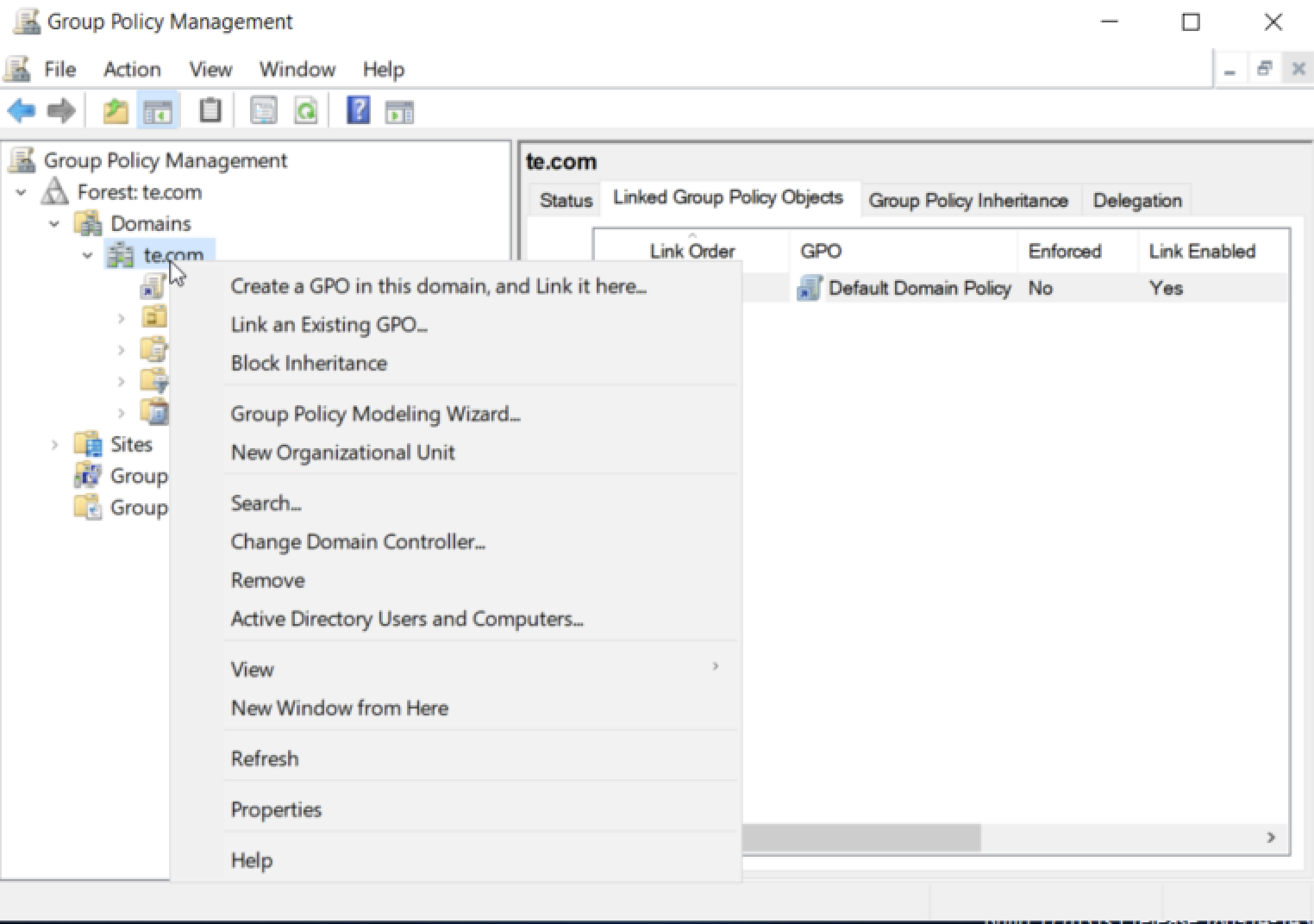The height and width of the screenshot is (924, 1314).
Task: Open the View submenu arrow
Action: coord(715,666)
